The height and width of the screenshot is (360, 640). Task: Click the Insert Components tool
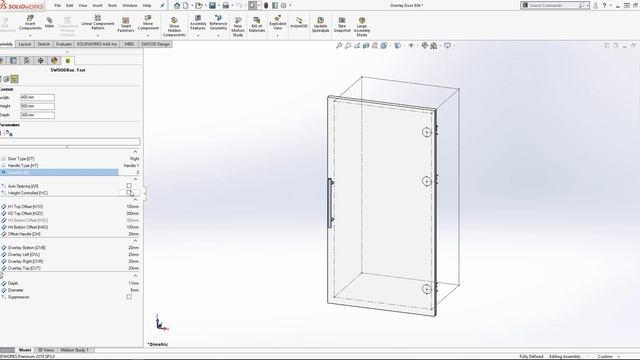click(30, 23)
